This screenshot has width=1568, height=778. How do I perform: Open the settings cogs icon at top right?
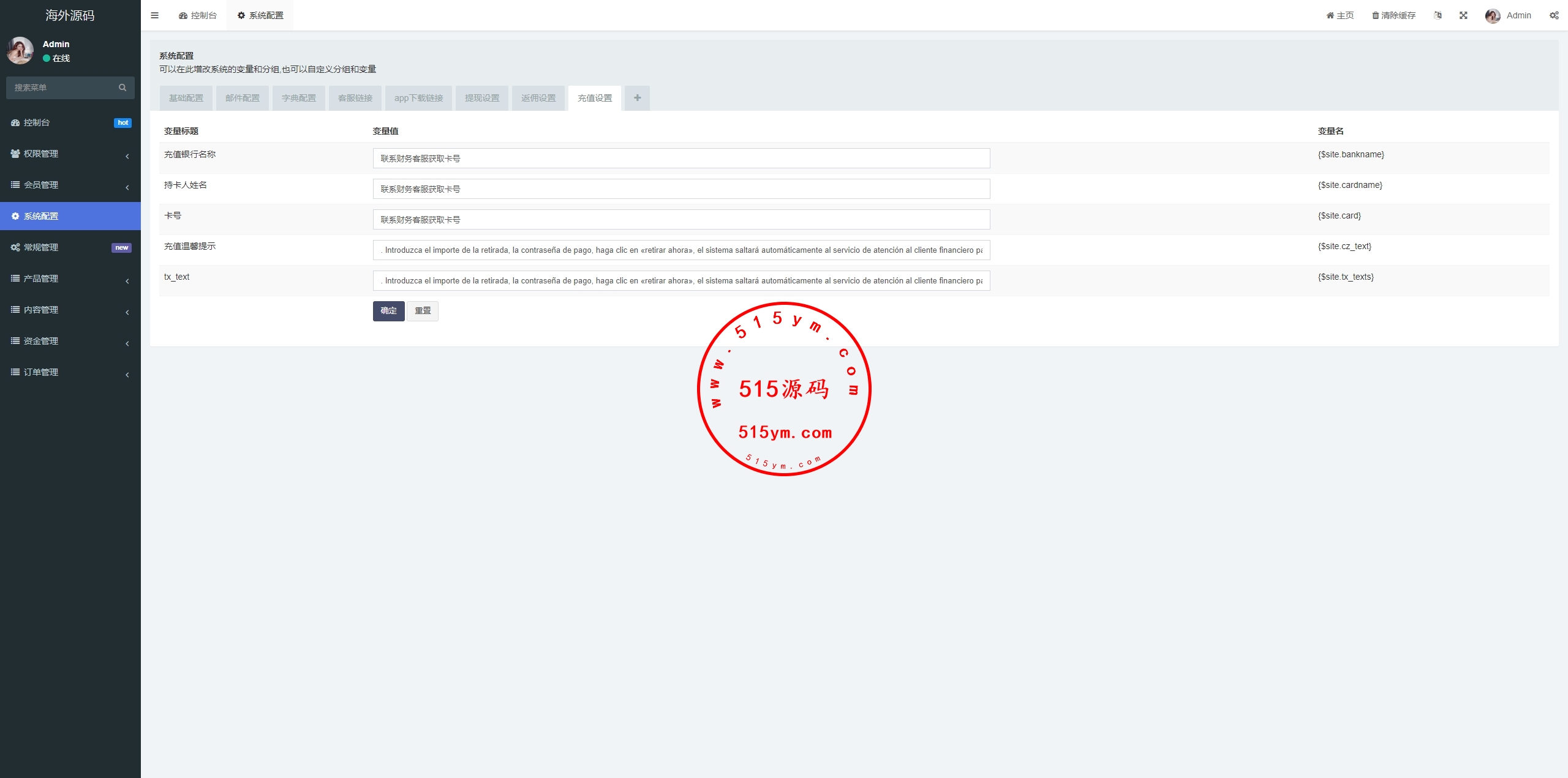click(x=1554, y=15)
